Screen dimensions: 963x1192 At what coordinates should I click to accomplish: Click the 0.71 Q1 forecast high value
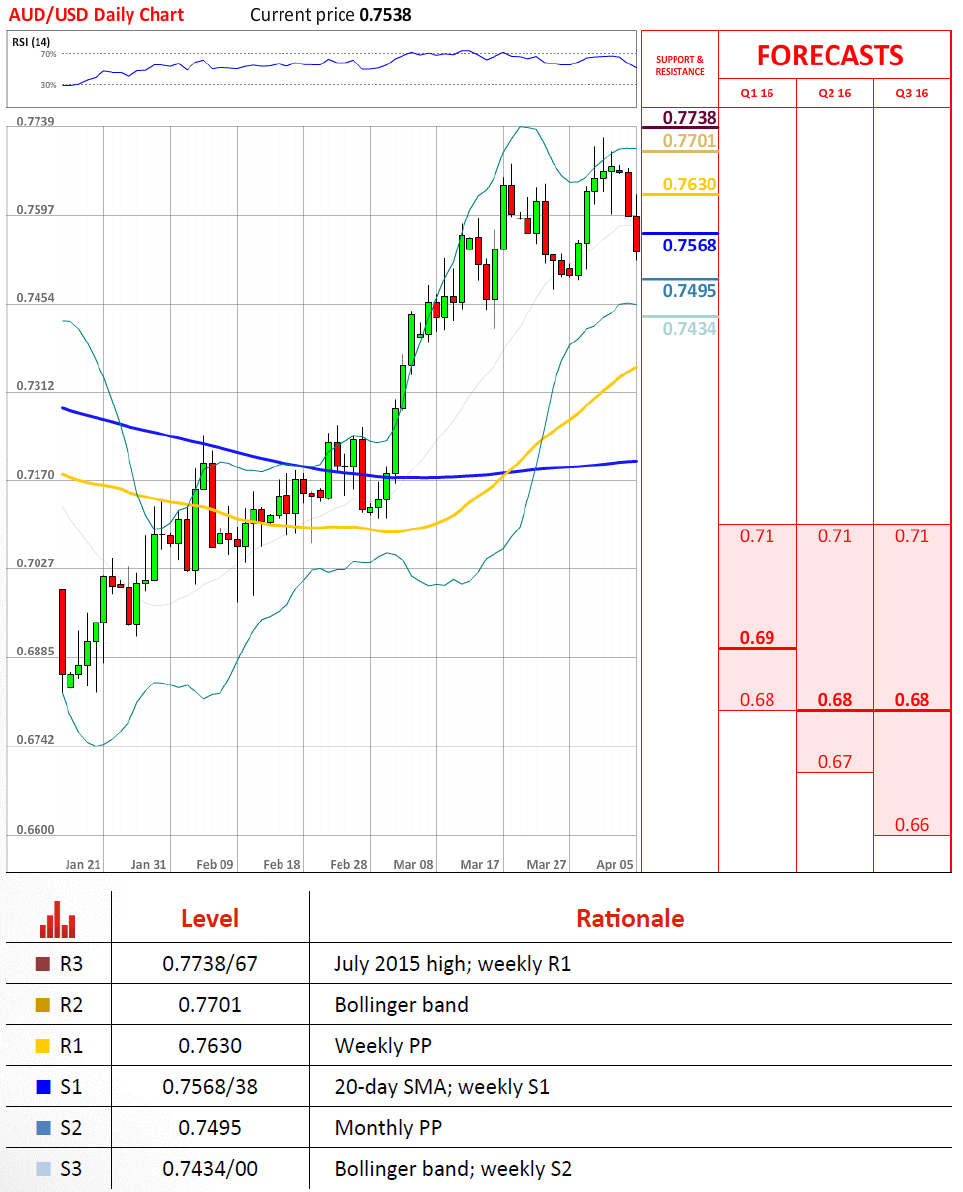coord(757,536)
